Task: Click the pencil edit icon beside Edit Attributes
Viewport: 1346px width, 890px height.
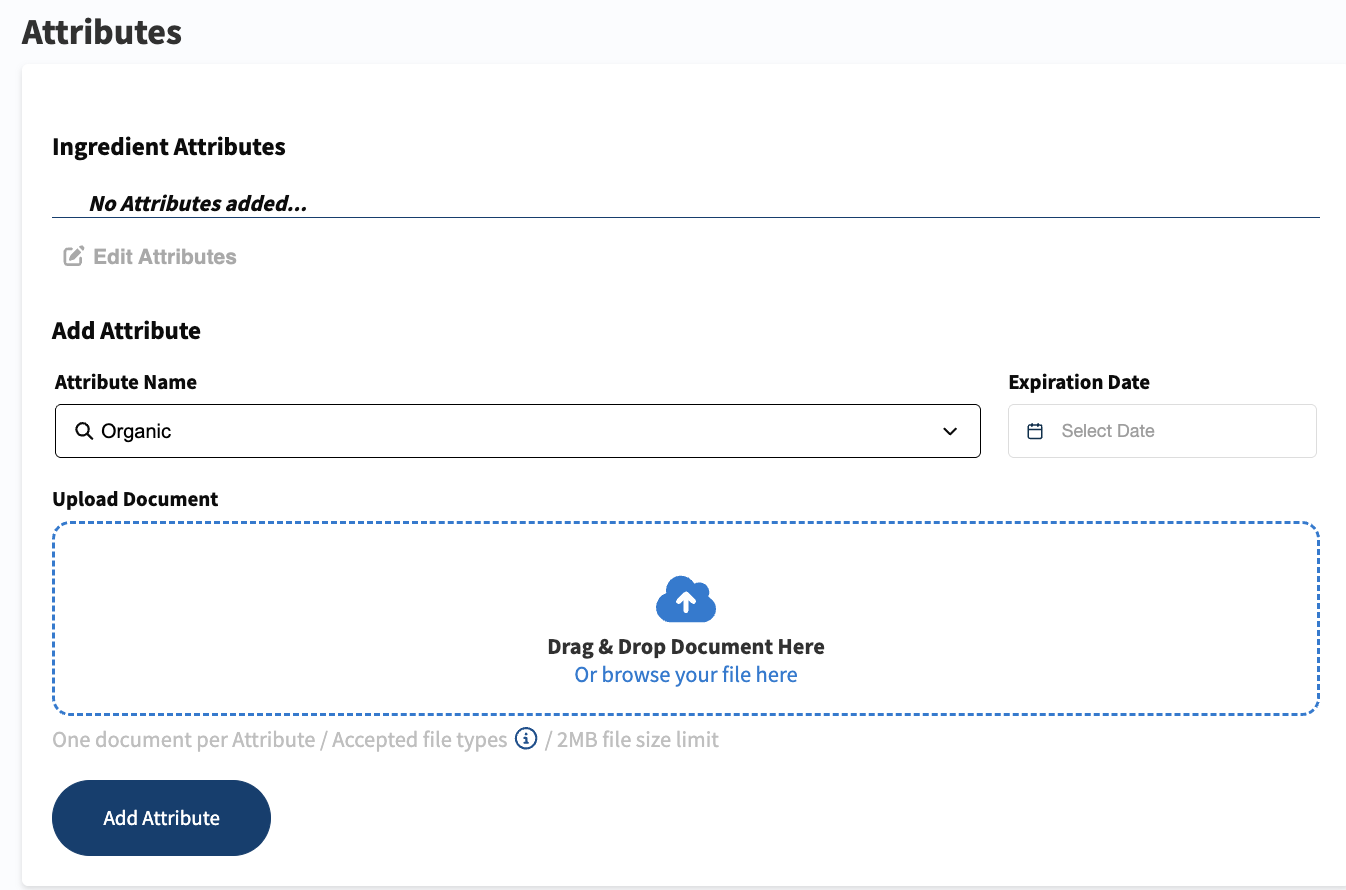Action: pyautogui.click(x=73, y=257)
